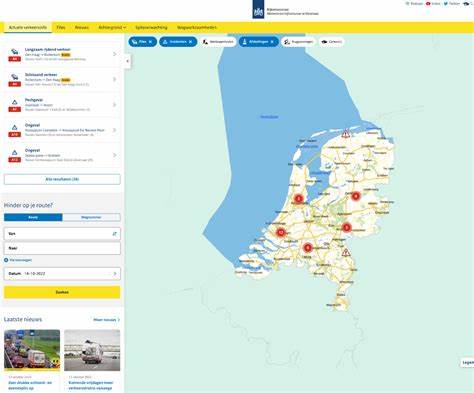Focus the Naar input field
Image resolution: width=474 pixels, height=393 pixels.
tap(62, 248)
